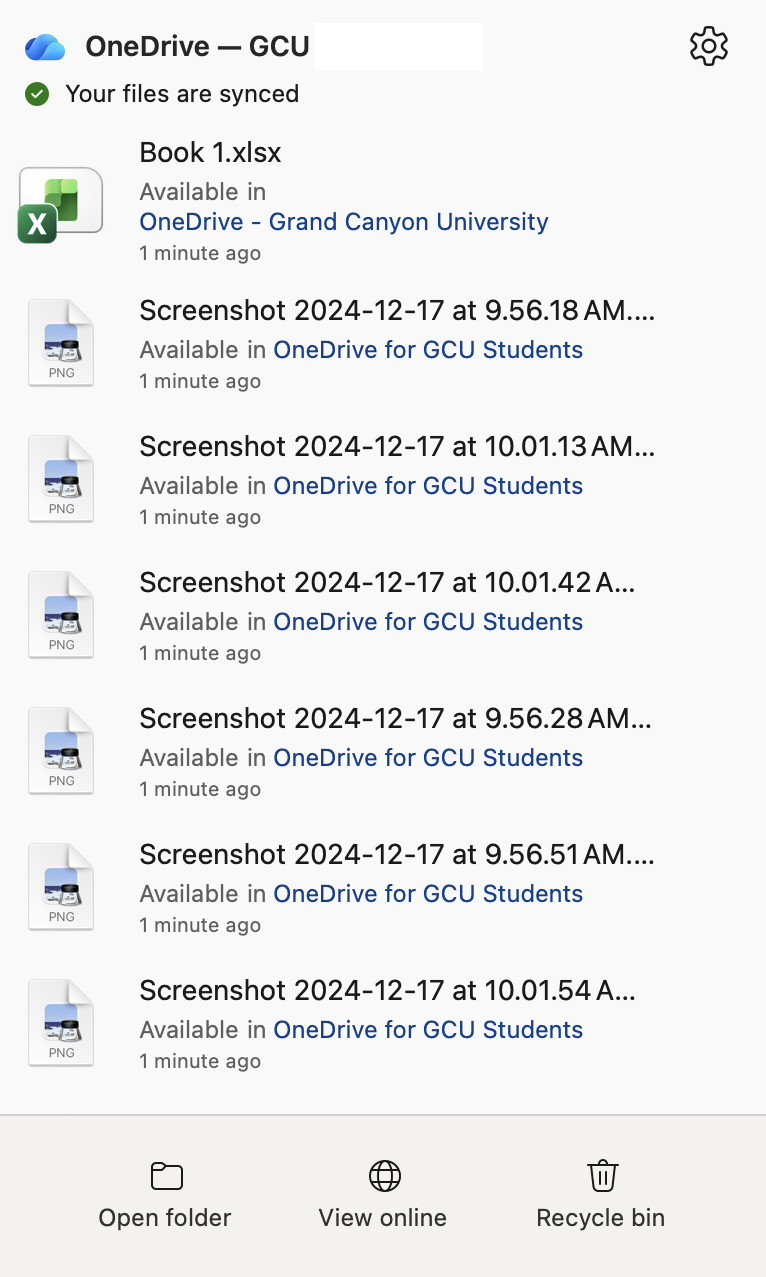Select Screenshot 2024-12-17 at 10.01.42 entry

pyautogui.click(x=387, y=582)
